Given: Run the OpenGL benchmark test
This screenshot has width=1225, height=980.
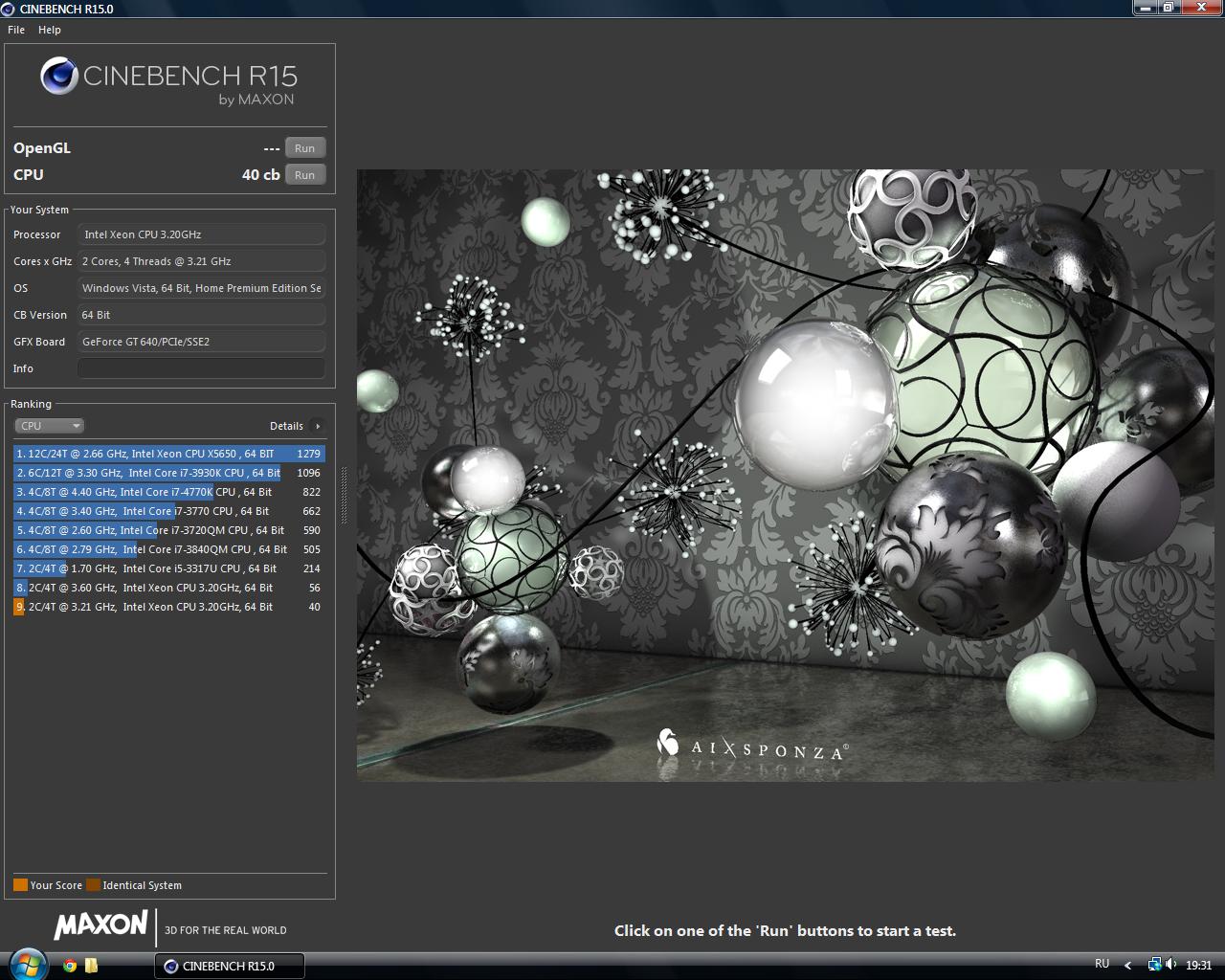Looking at the screenshot, I should (x=305, y=148).
